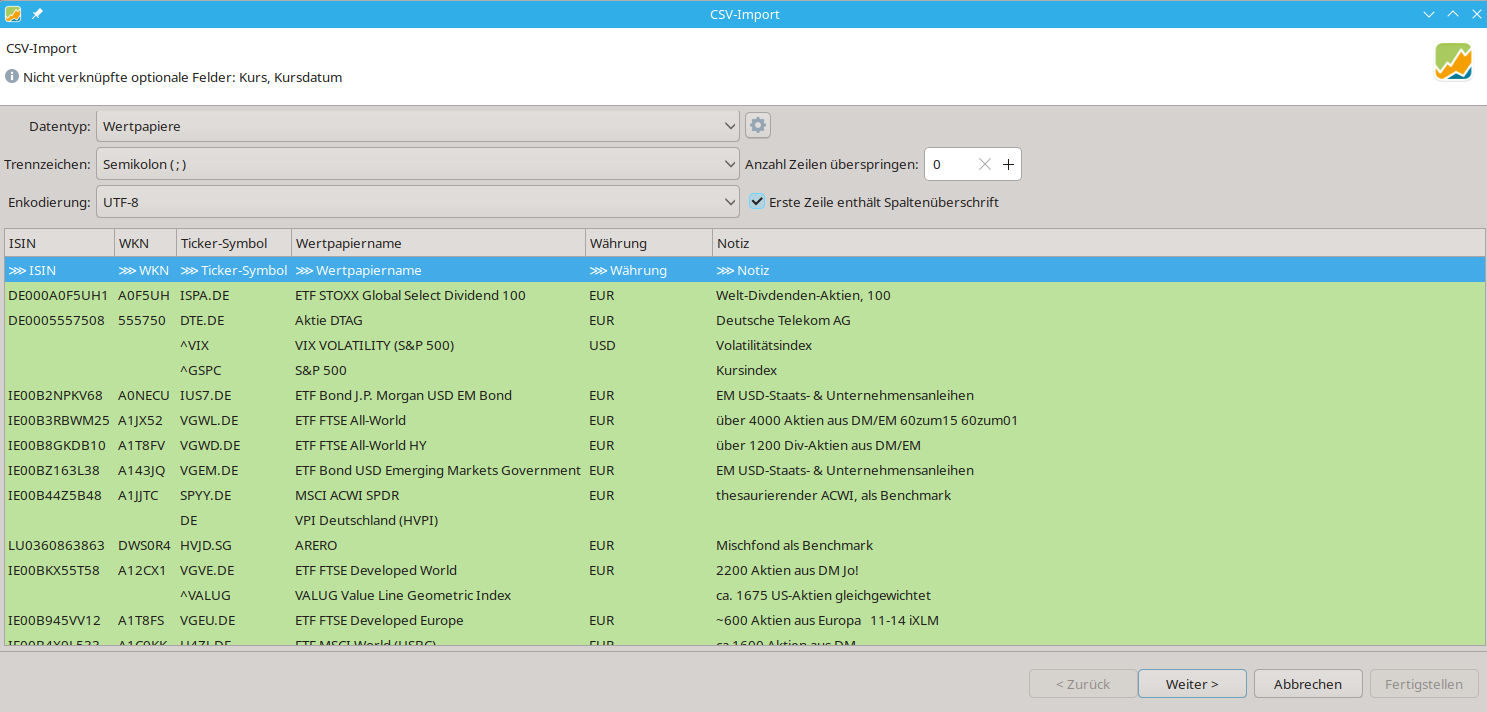Click the info icon next to unlinked fields message

pyautogui.click(x=12, y=77)
